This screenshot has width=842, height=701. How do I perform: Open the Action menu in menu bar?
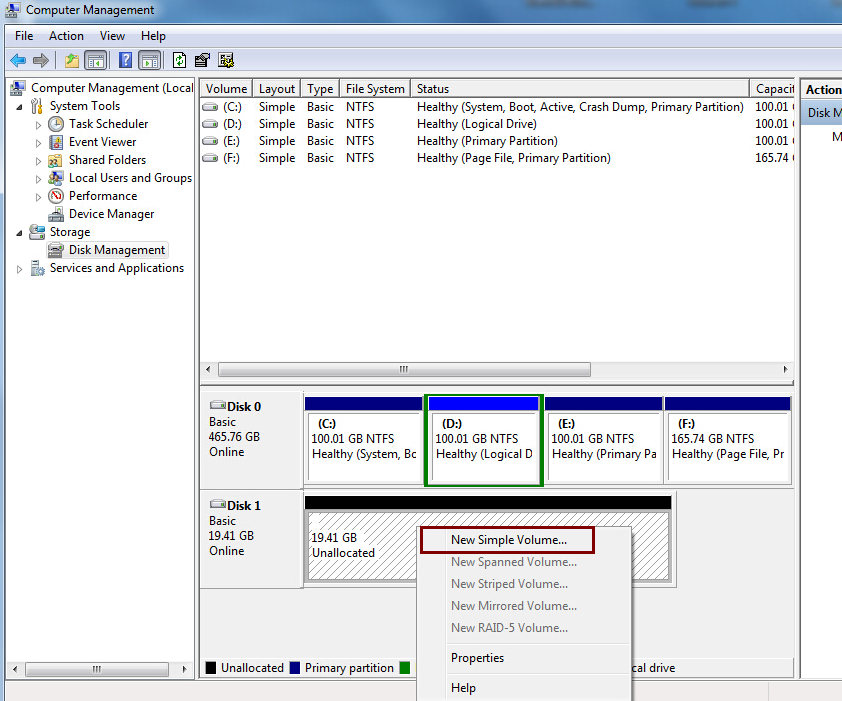click(66, 36)
